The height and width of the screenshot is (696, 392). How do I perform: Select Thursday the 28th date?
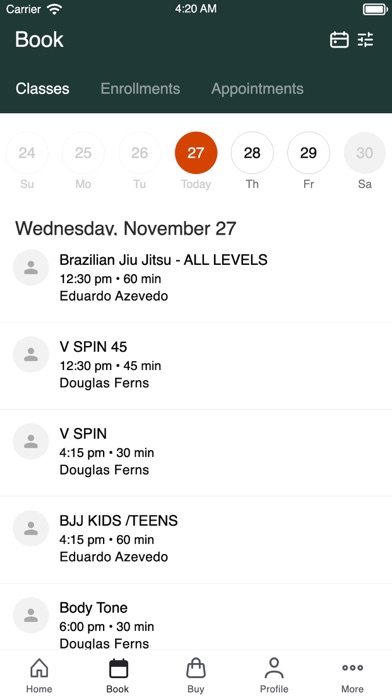click(x=252, y=153)
